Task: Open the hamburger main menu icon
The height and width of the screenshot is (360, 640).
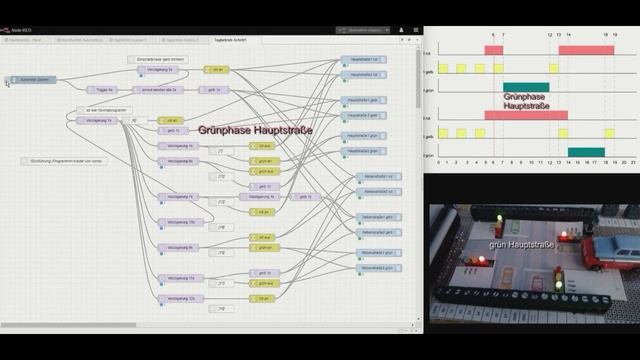Action: pos(416,30)
